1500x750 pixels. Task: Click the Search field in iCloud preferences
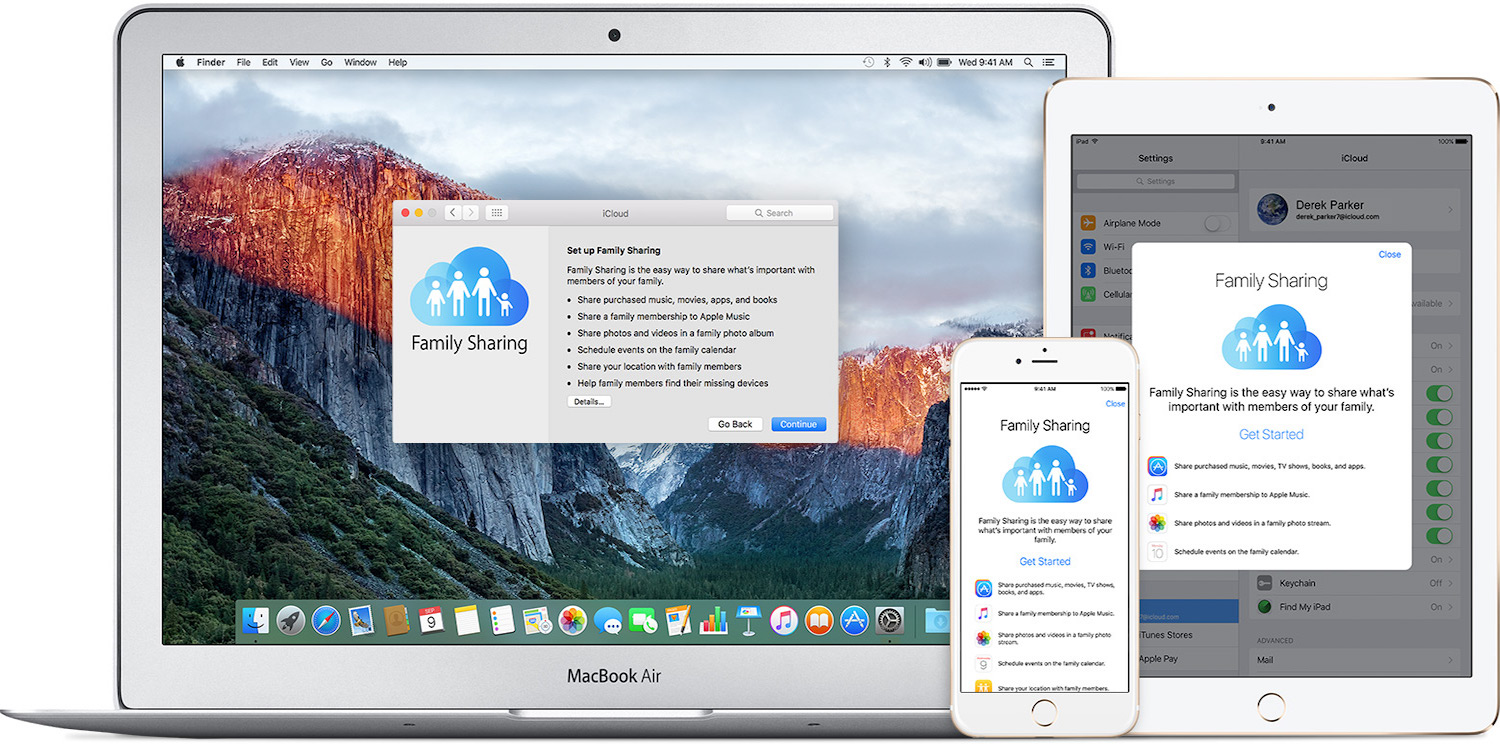(780, 212)
